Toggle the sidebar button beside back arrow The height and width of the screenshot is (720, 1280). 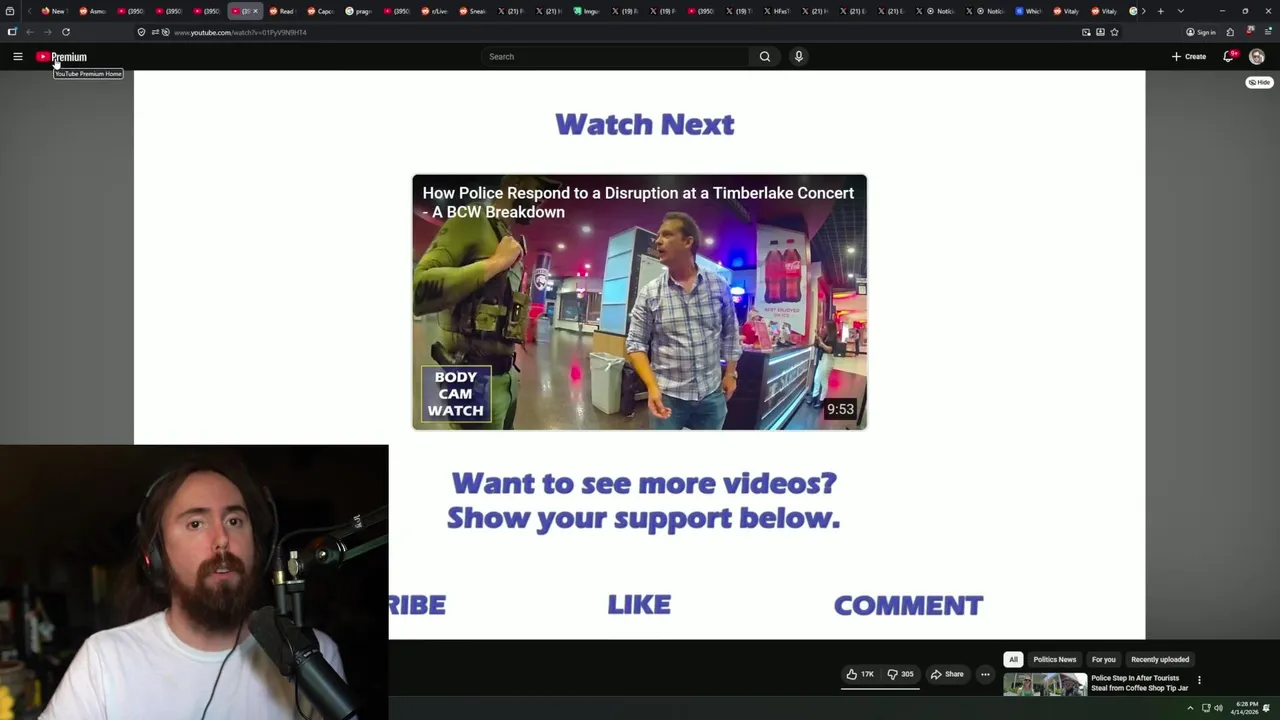click(x=12, y=32)
